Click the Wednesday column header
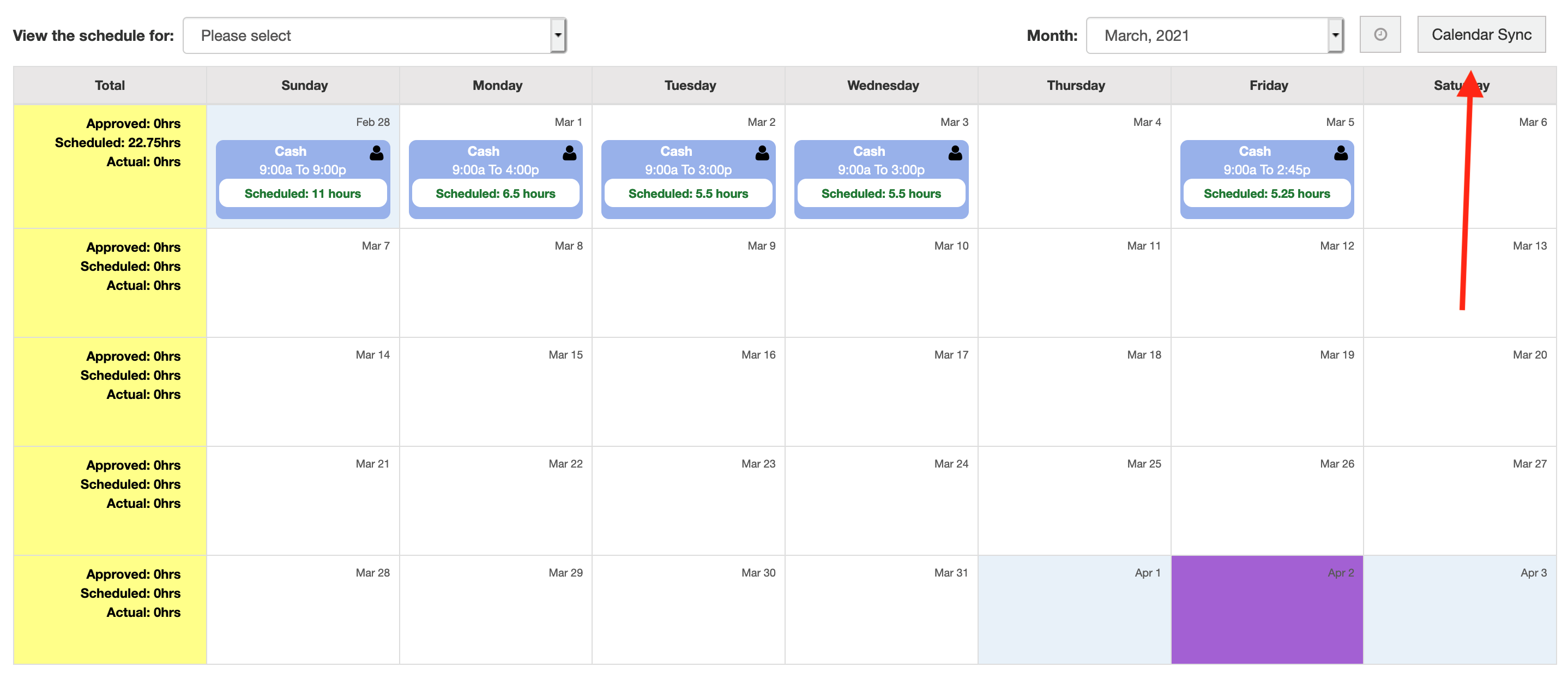This screenshot has width=1568, height=679. [883, 86]
